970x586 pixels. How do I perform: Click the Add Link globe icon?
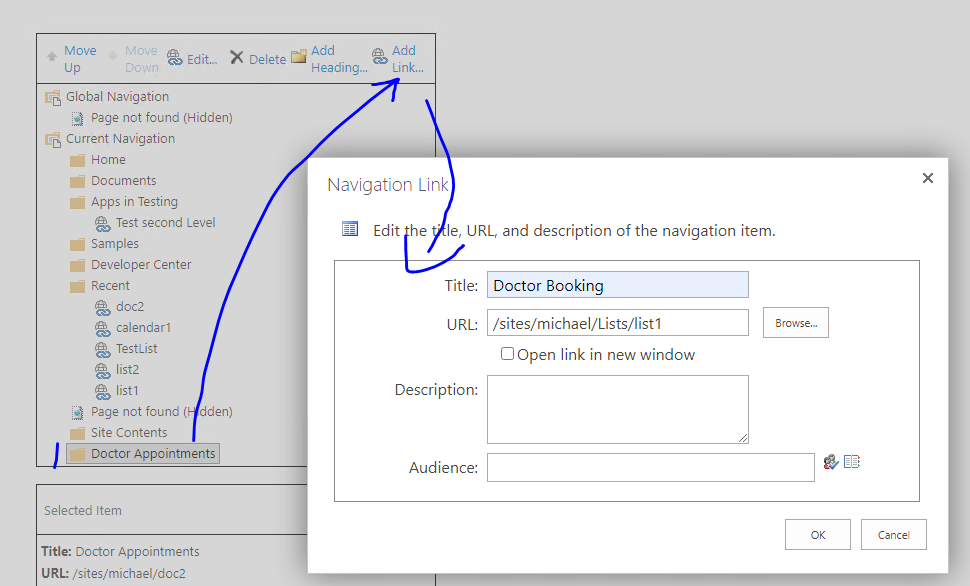(379, 56)
